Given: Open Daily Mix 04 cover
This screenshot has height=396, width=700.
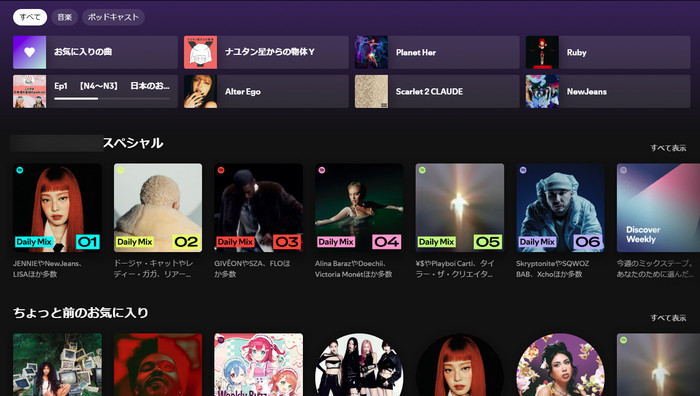Looking at the screenshot, I should click(359, 208).
